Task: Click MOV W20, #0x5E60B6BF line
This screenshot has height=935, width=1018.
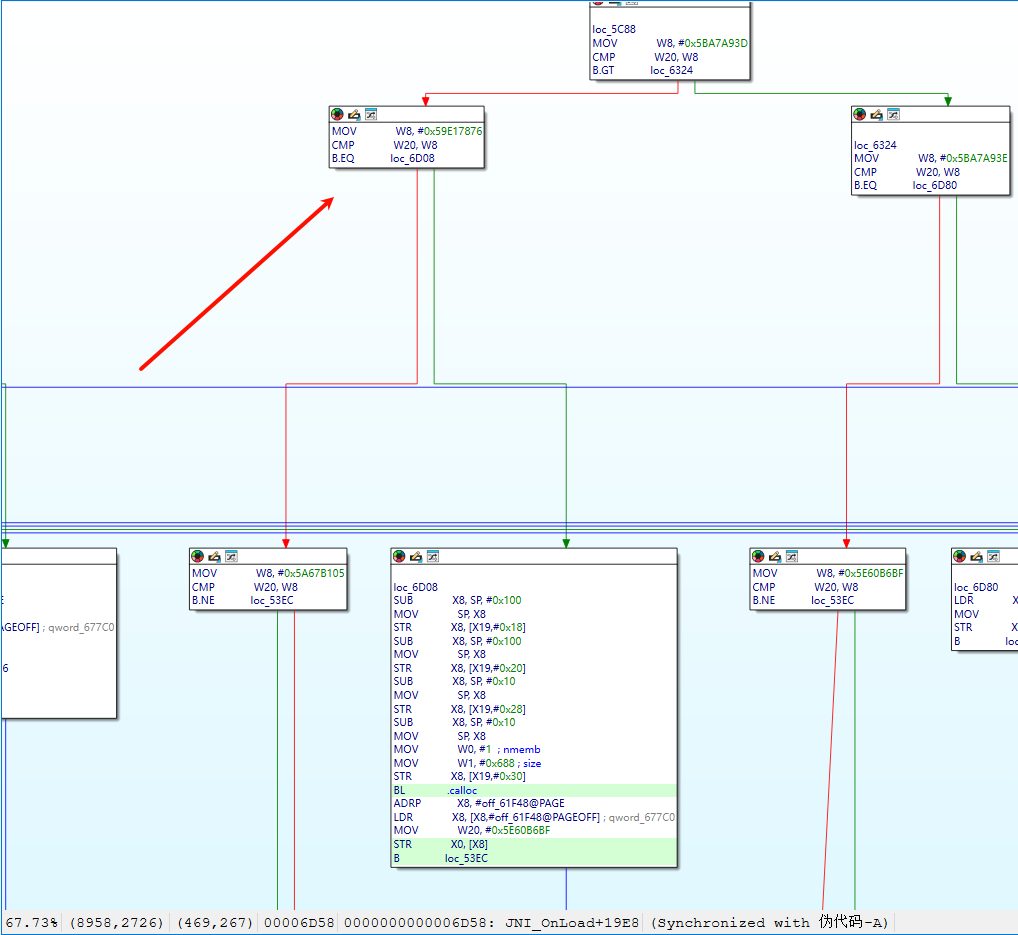Action: pyautogui.click(x=471, y=830)
